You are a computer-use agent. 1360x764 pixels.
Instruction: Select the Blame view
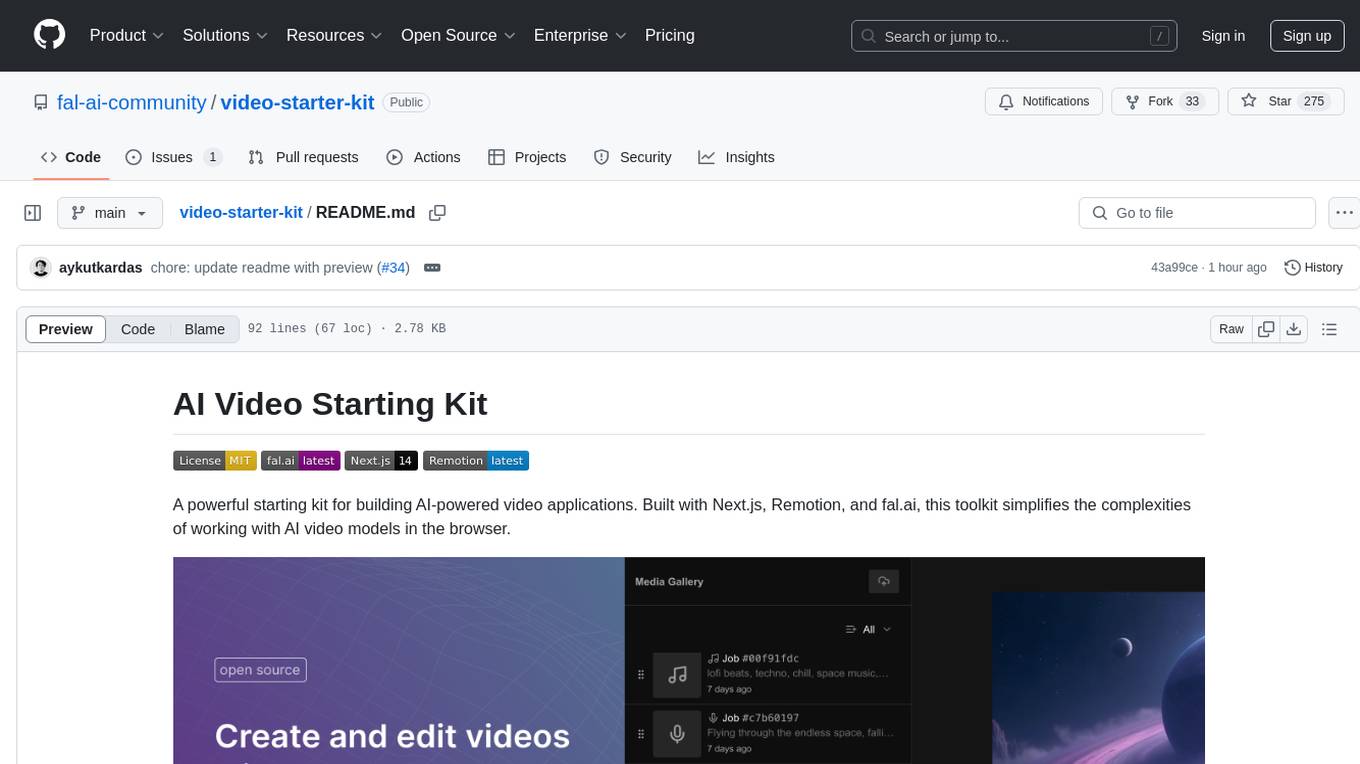tap(204, 329)
